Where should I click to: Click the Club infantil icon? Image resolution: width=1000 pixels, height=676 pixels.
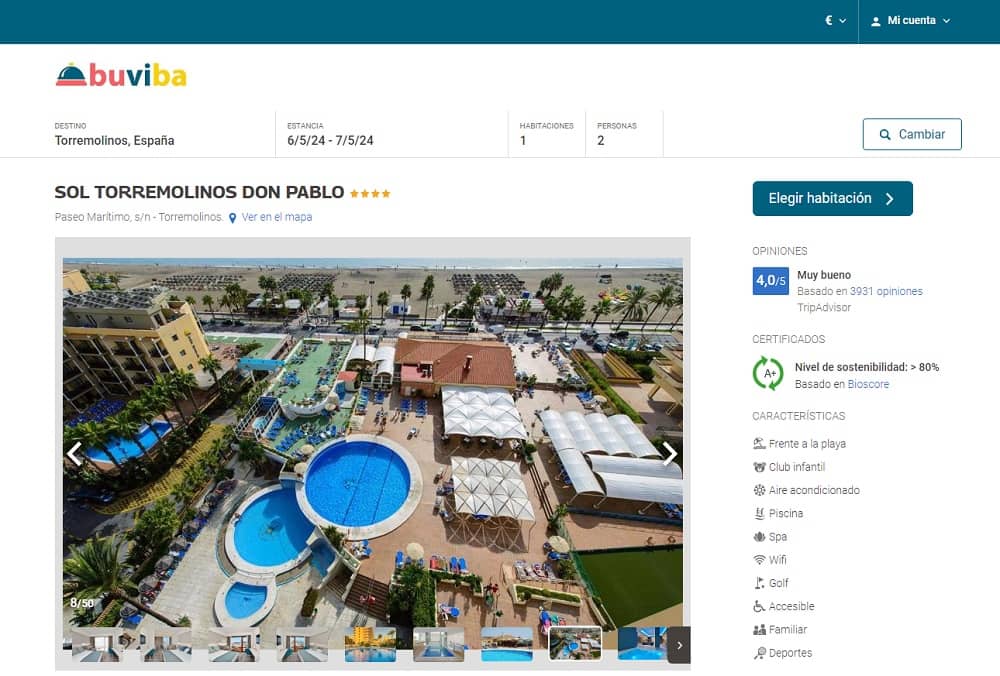(x=759, y=467)
